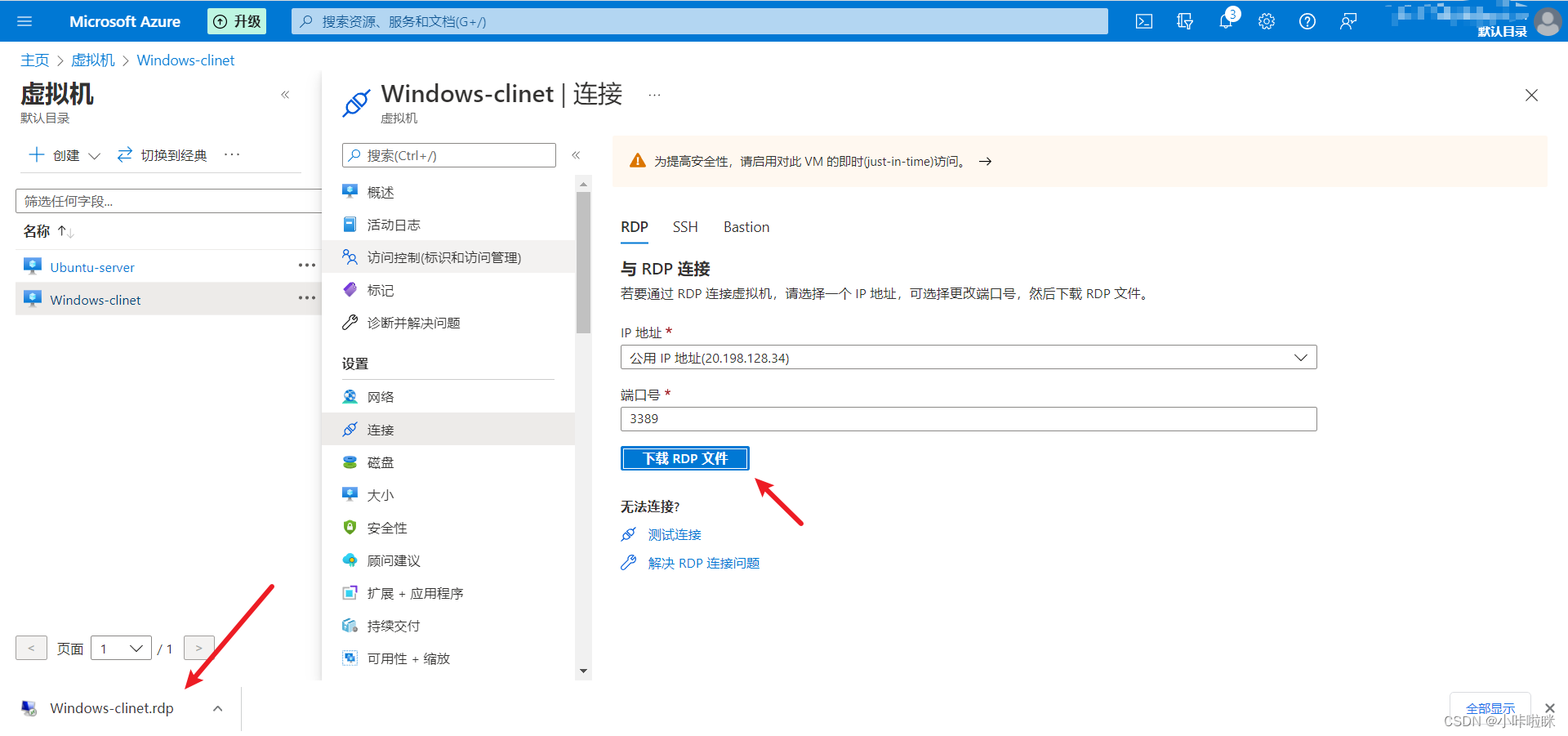
Task: Click 测试连接 link
Action: coord(675,534)
